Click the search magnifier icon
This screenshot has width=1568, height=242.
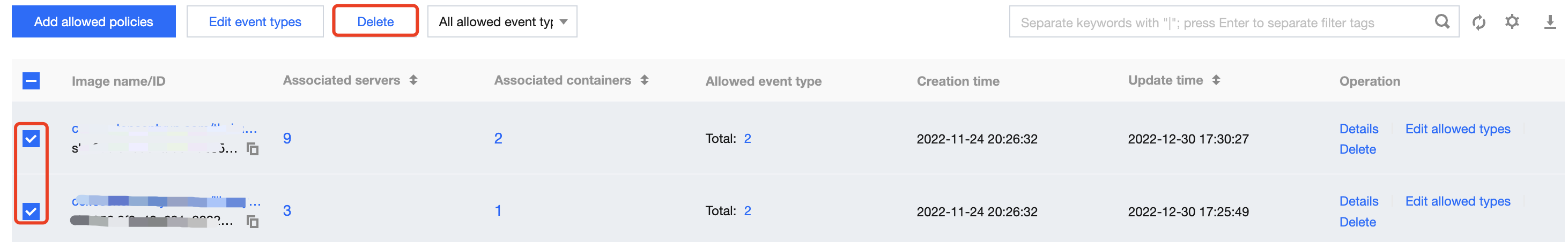point(1441,22)
